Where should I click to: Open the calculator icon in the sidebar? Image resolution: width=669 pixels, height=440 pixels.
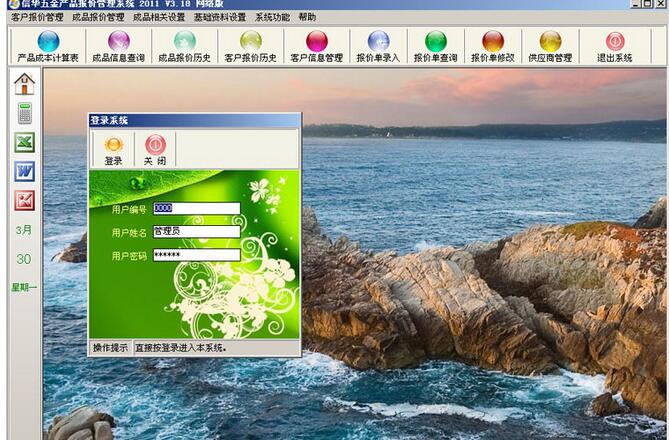click(24, 113)
